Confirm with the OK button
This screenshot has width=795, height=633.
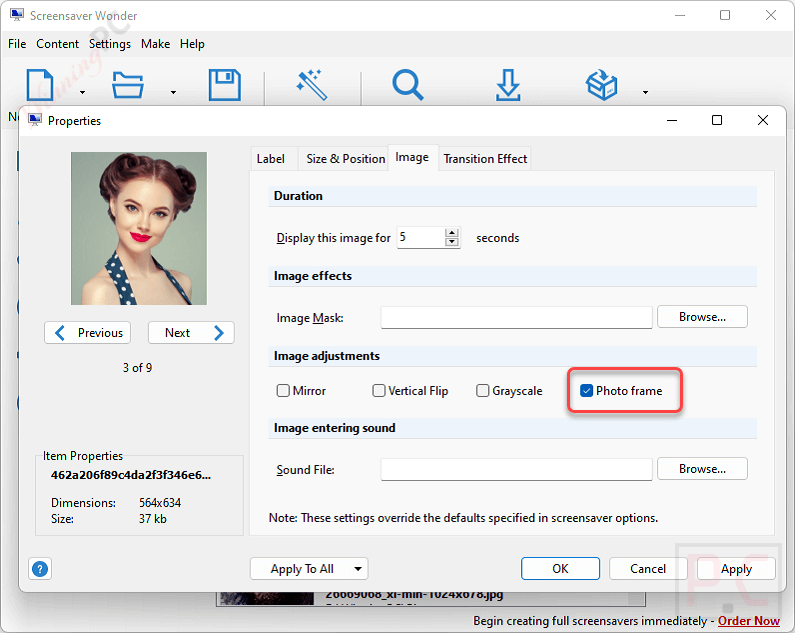(x=560, y=569)
